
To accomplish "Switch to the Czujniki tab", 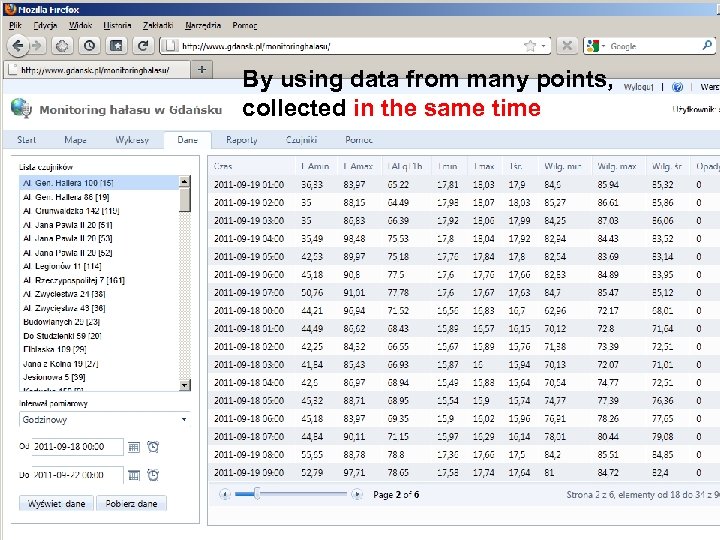I will click(301, 140).
